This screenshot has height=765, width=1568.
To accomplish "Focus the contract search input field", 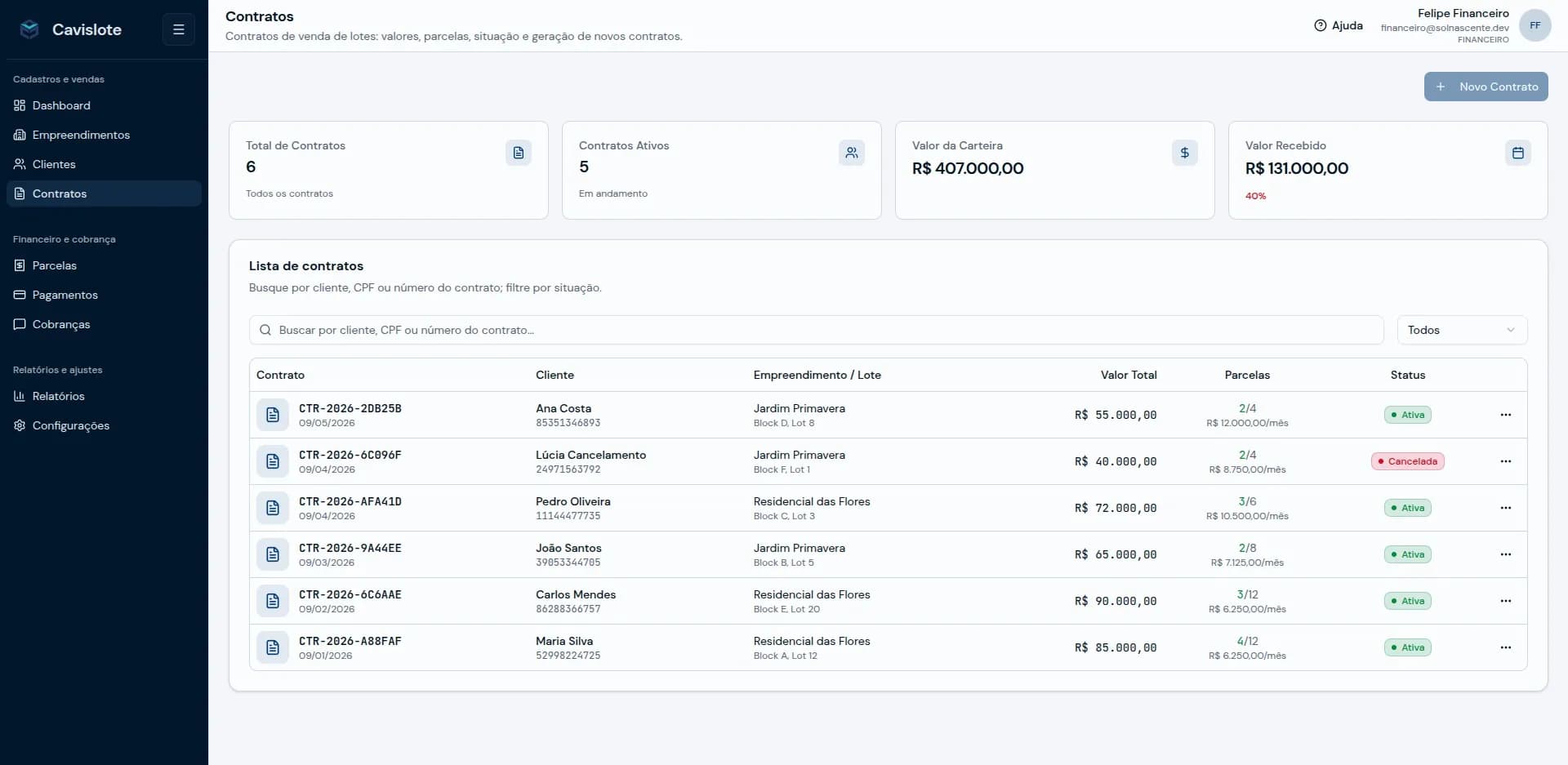I will click(816, 330).
